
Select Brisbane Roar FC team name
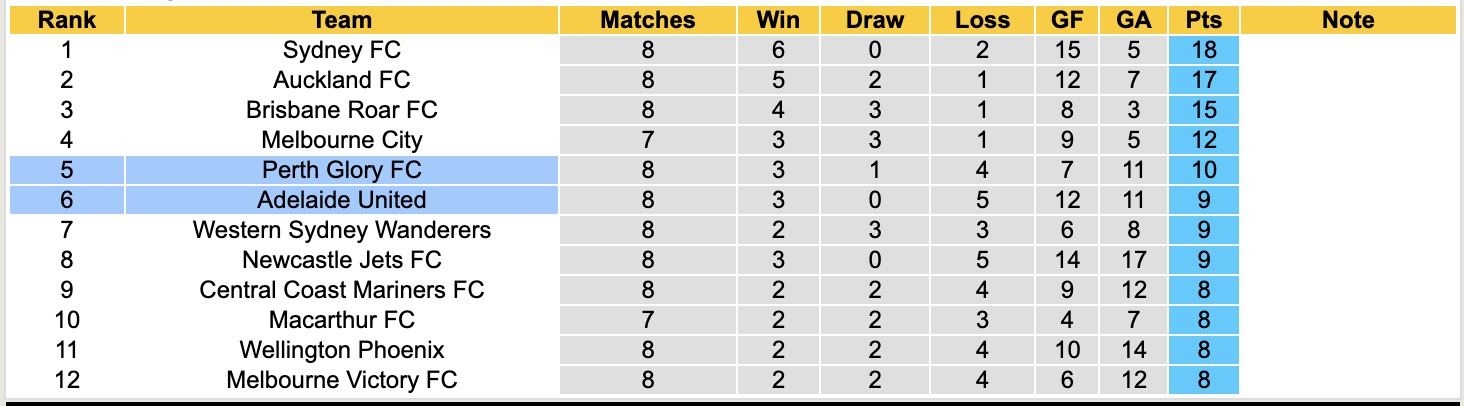[x=341, y=110]
